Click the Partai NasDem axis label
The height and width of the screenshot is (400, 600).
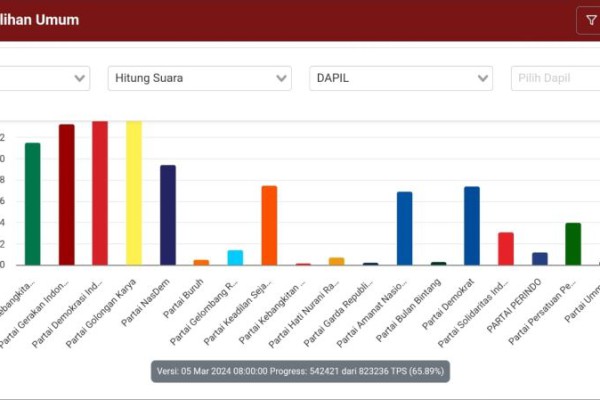click(x=145, y=303)
